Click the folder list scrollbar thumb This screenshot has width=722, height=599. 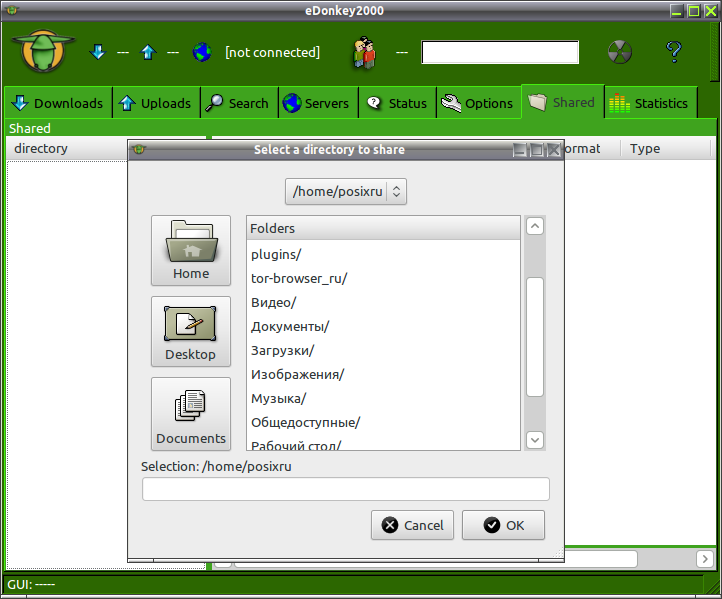click(535, 337)
